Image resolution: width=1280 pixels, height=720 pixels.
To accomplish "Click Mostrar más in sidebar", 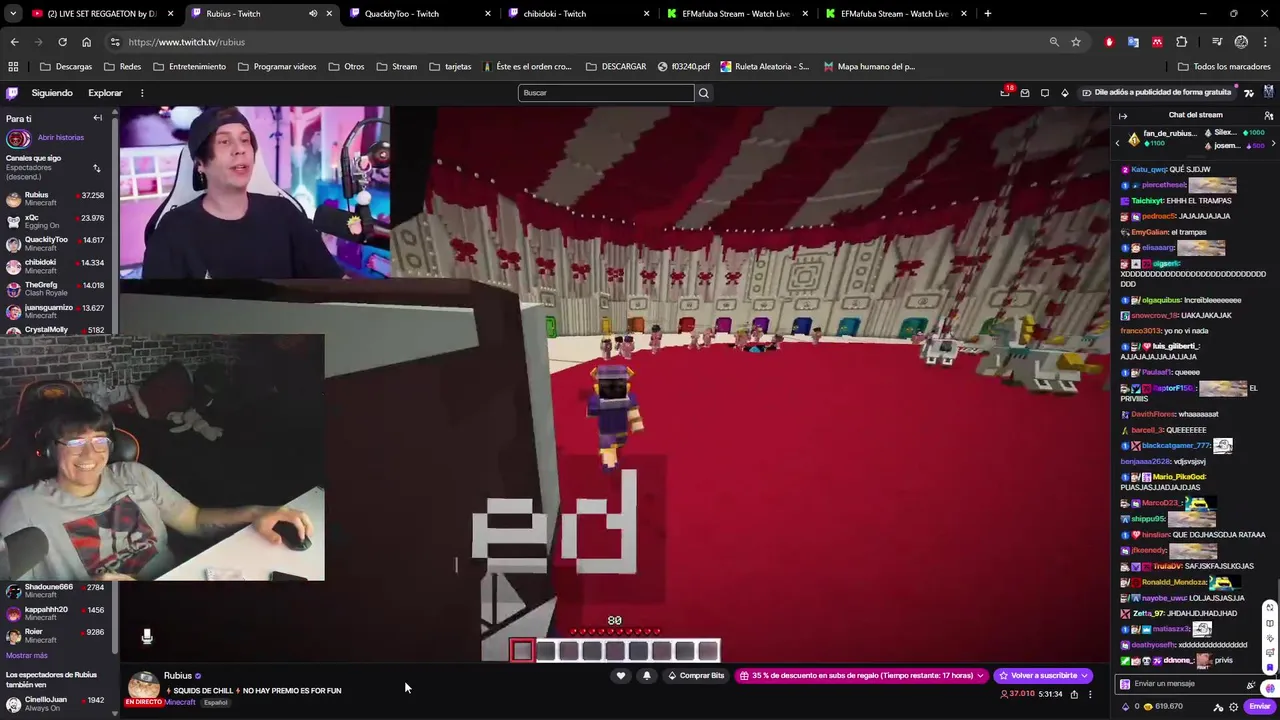I will click(x=26, y=655).
